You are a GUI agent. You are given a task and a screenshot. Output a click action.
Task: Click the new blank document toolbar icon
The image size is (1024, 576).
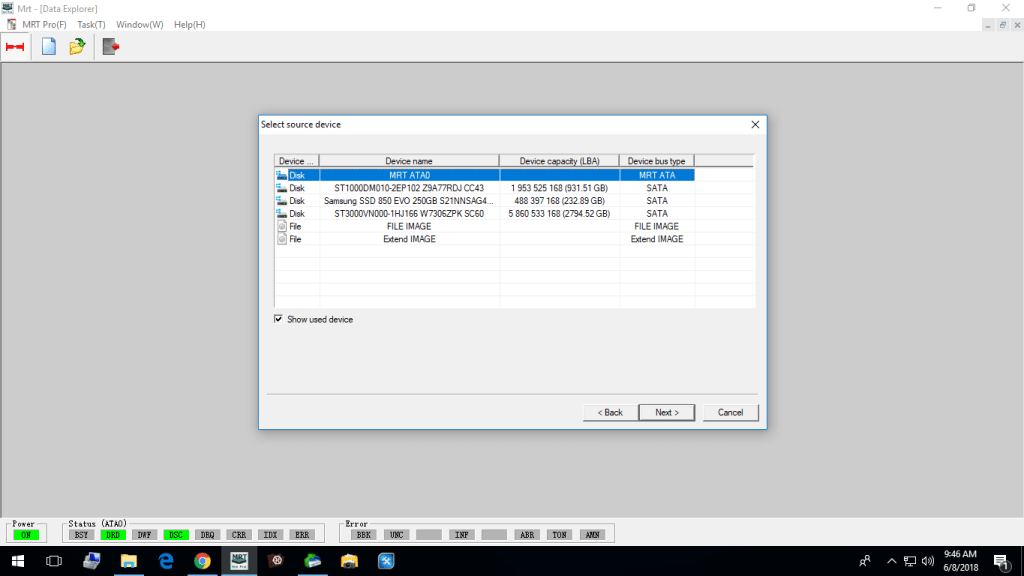[x=48, y=46]
